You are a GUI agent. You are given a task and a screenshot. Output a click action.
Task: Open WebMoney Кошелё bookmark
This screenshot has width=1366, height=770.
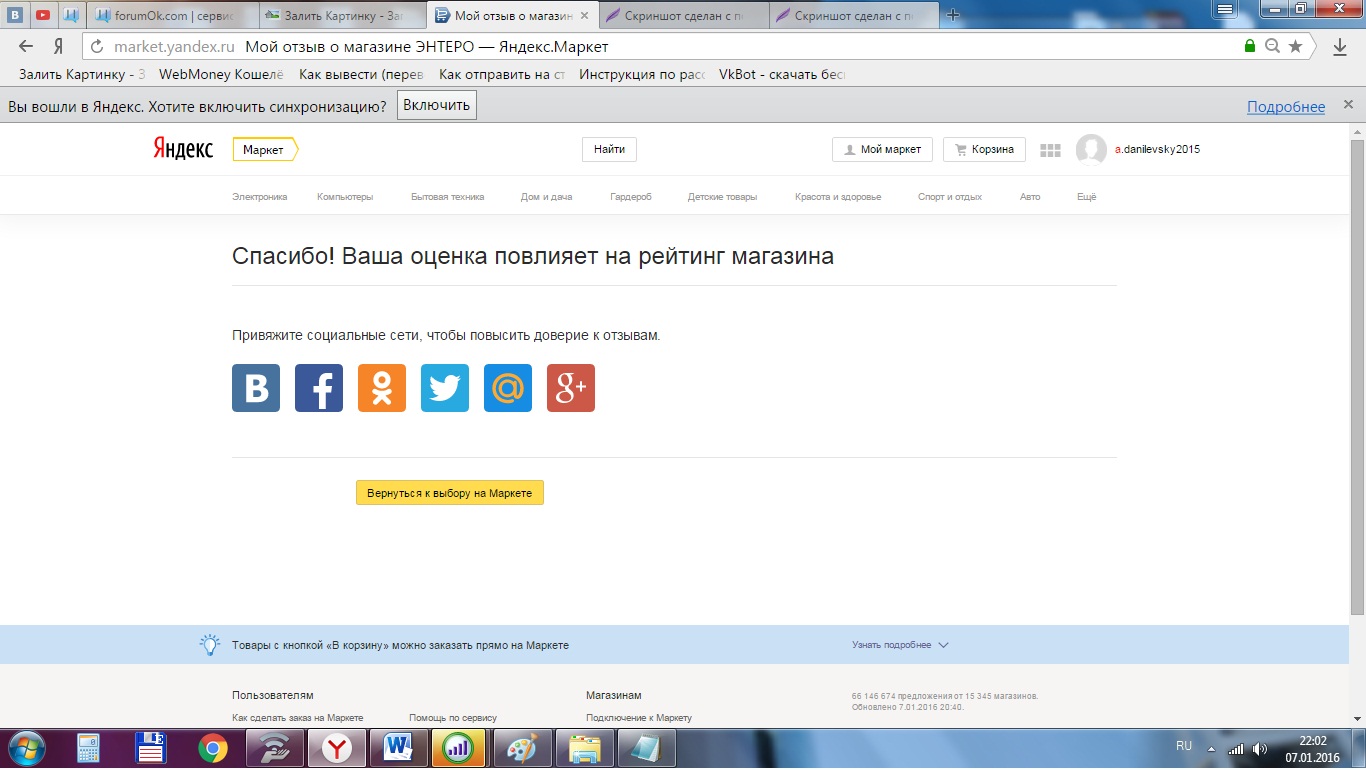click(222, 74)
